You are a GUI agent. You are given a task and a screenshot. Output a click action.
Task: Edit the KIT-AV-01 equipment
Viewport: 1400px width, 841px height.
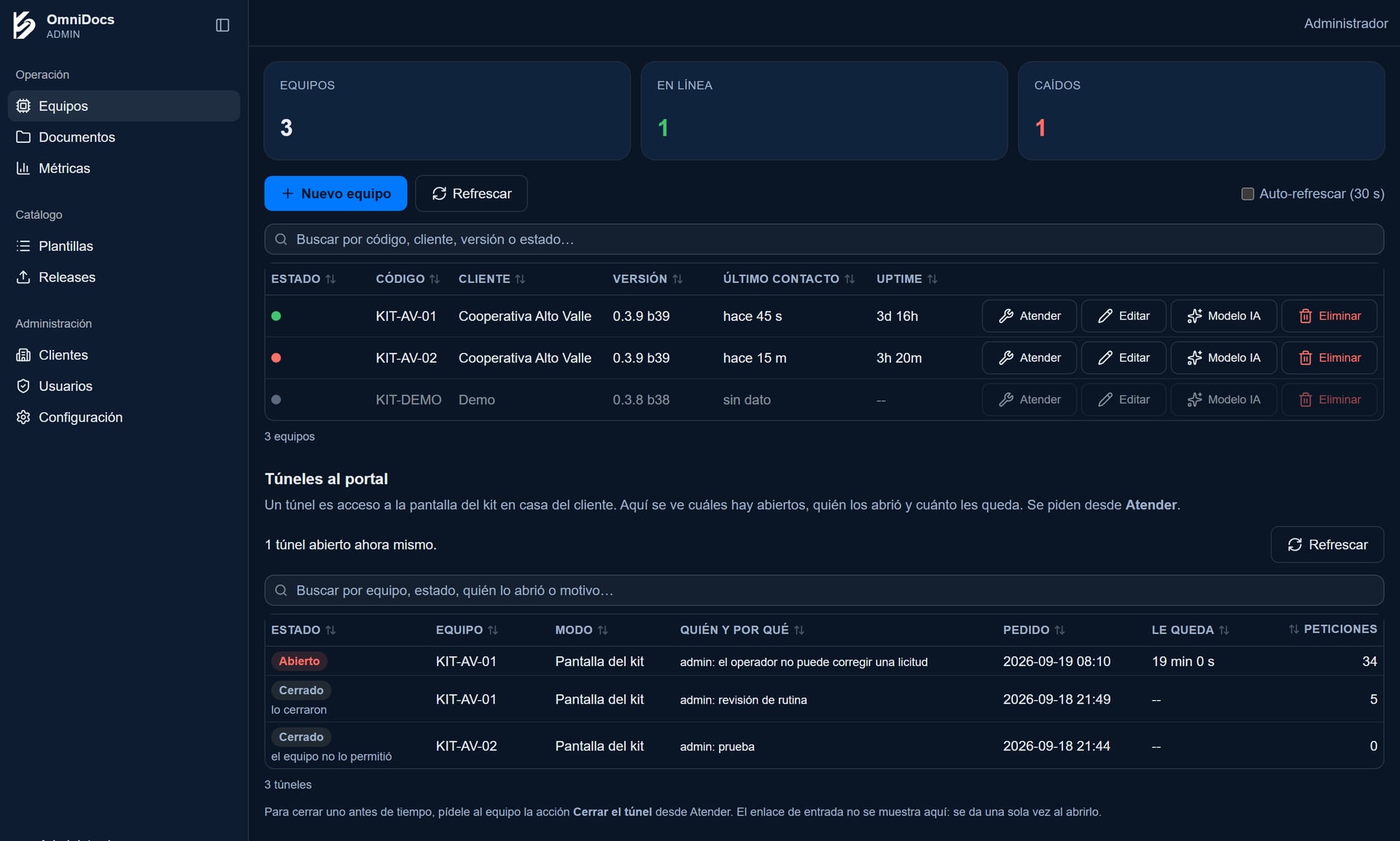point(1124,316)
